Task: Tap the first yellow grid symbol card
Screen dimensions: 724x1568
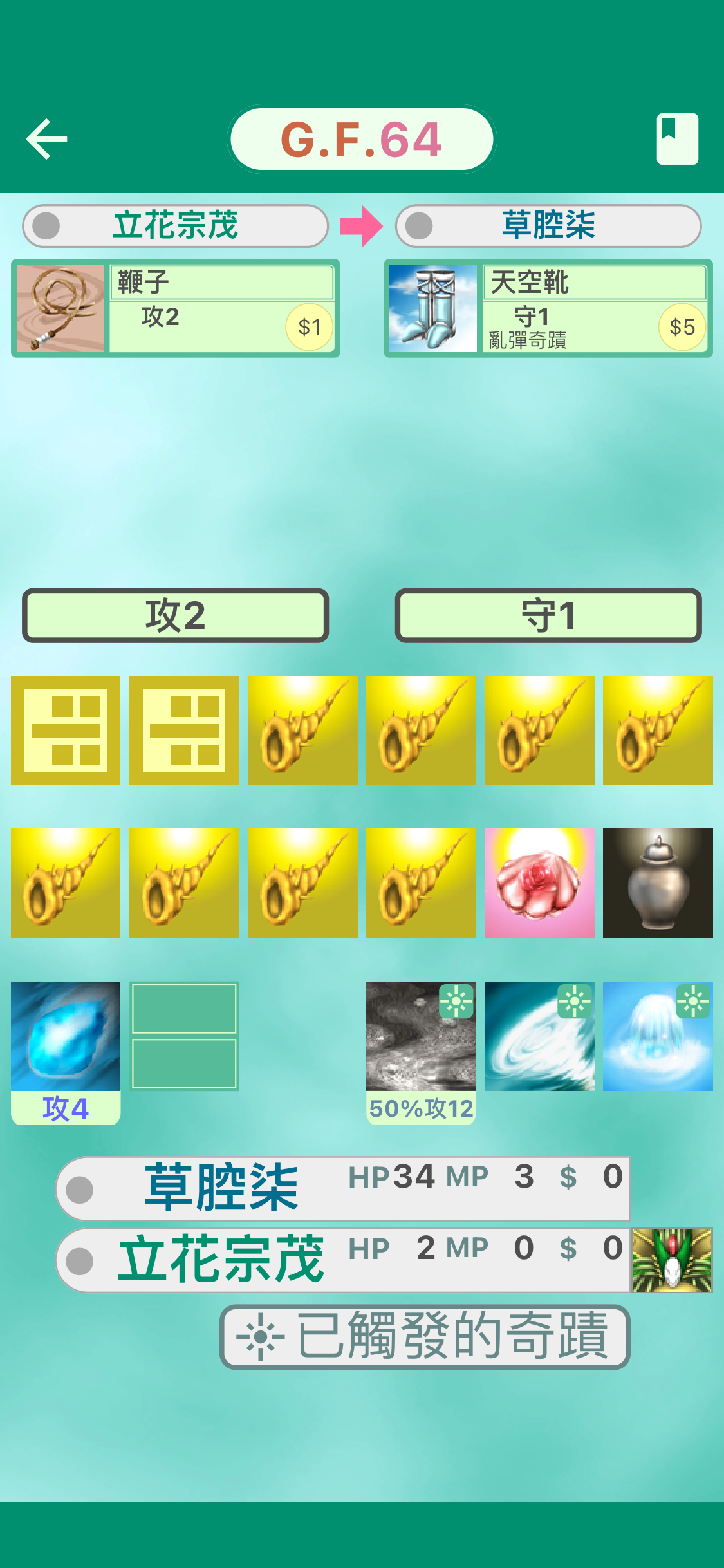Action: click(x=66, y=730)
